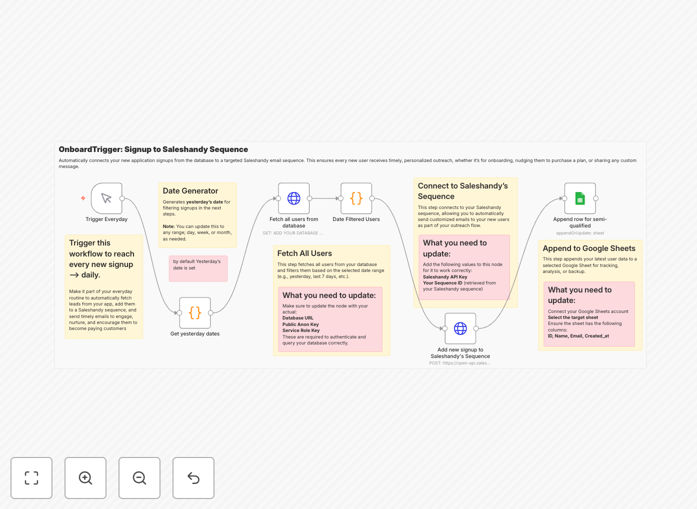Click the Get yesterday dates output connector
This screenshot has height=509, width=697.
coord(211,313)
